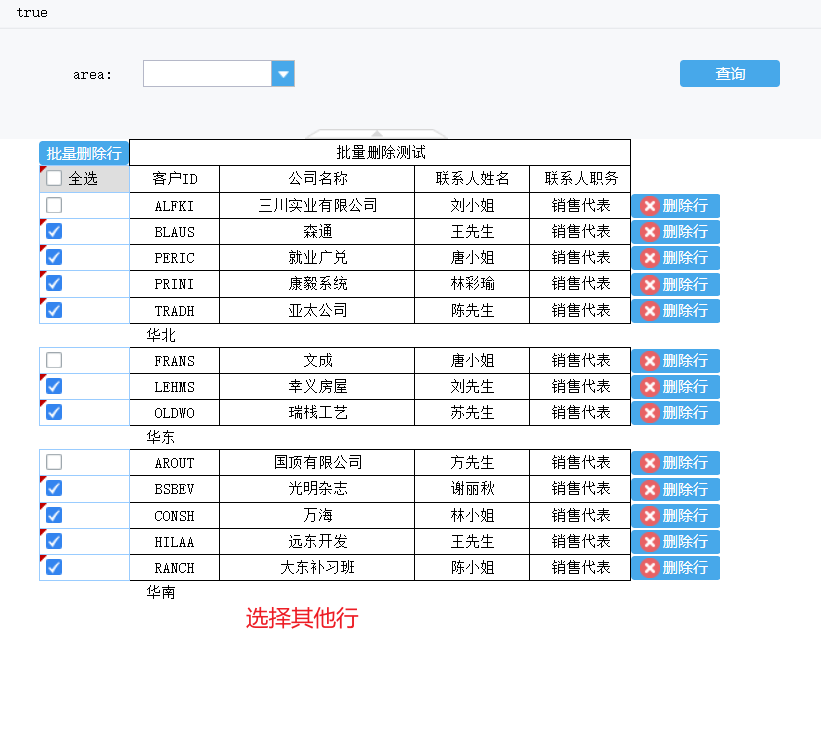Click the red X delete icon in CONSH row
Viewport: 821px width, 730px height.
pyautogui.click(x=650, y=516)
